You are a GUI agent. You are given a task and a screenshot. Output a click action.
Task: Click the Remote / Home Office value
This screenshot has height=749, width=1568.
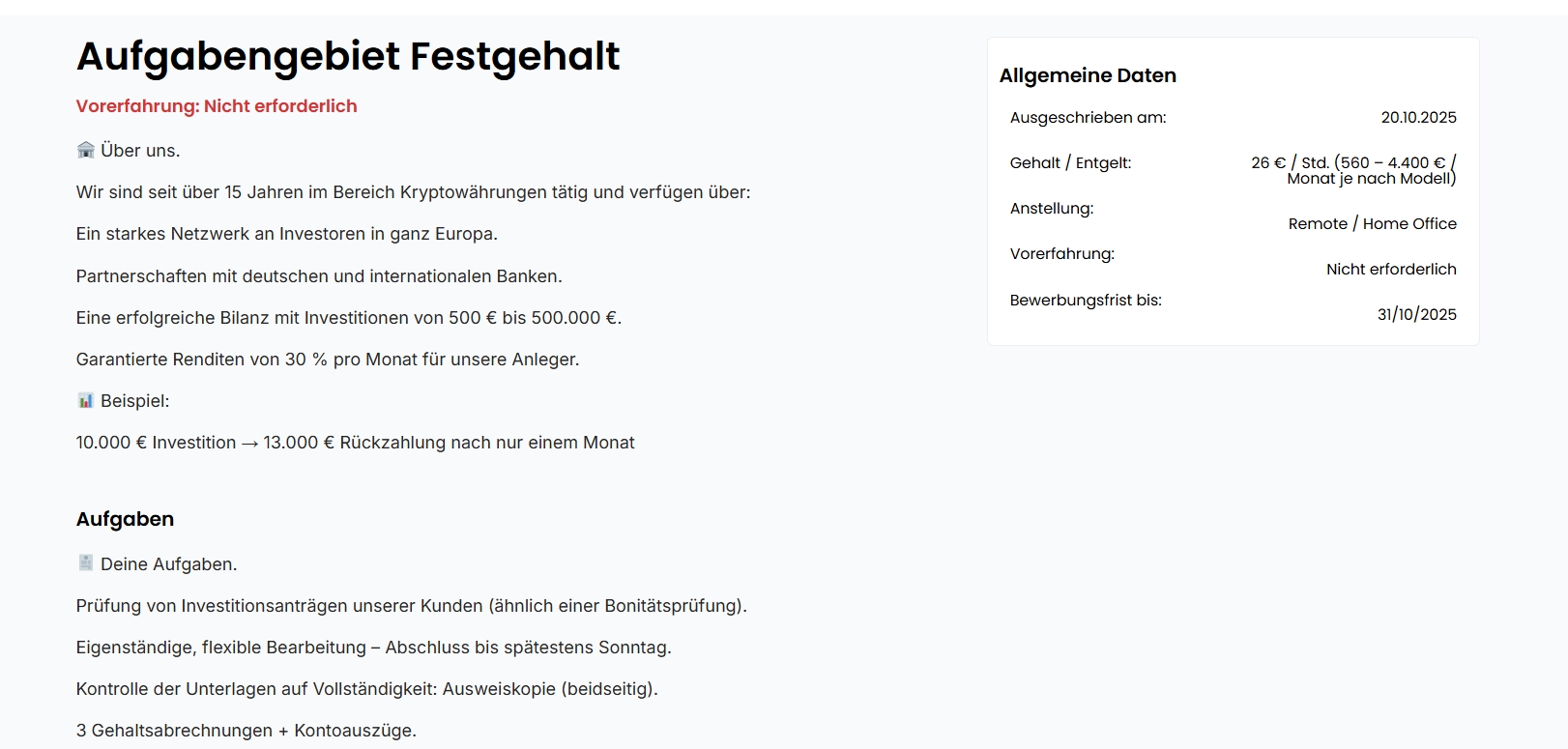(1372, 224)
